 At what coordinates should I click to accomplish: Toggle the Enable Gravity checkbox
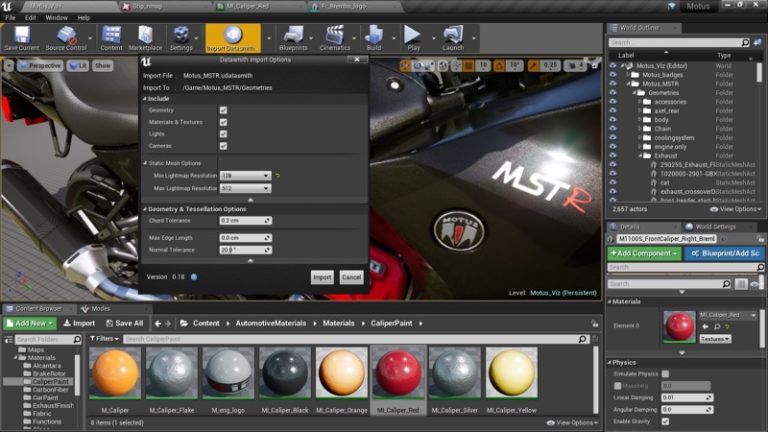click(x=665, y=421)
